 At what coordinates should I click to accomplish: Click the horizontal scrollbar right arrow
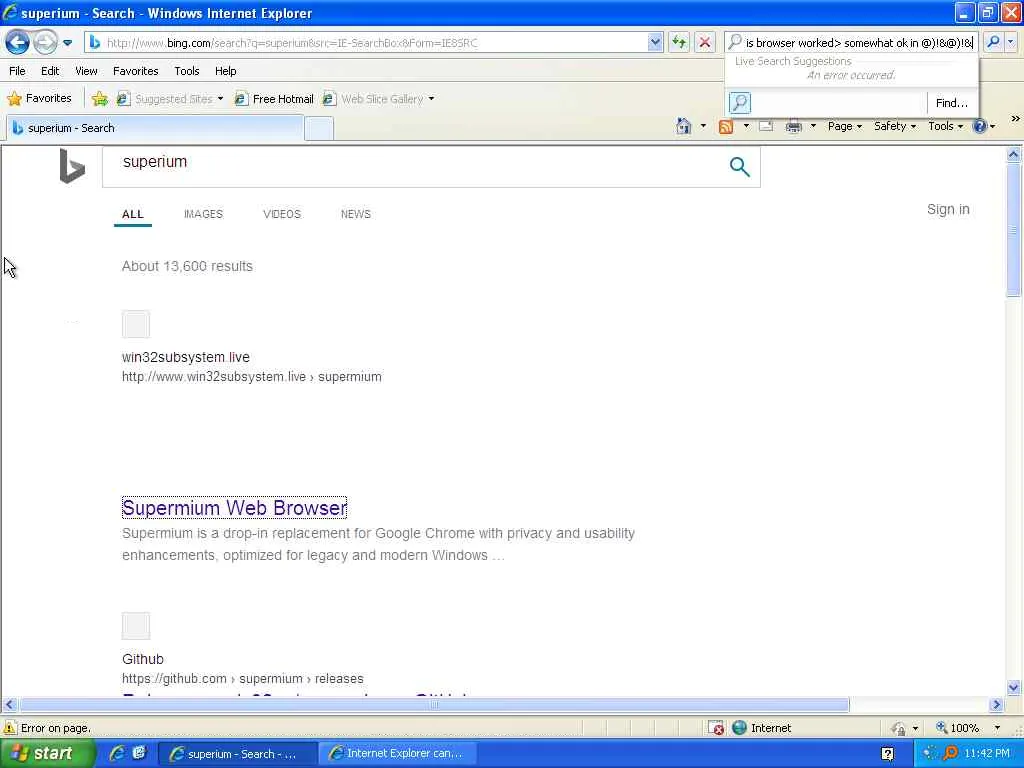tap(996, 705)
